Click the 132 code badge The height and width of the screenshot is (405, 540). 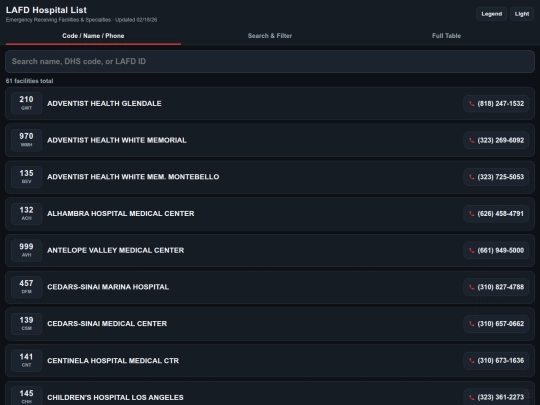(x=27, y=214)
